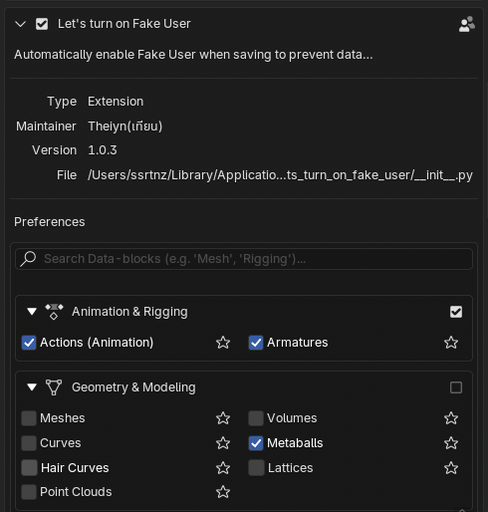Click the star next to Curves

click(x=223, y=443)
